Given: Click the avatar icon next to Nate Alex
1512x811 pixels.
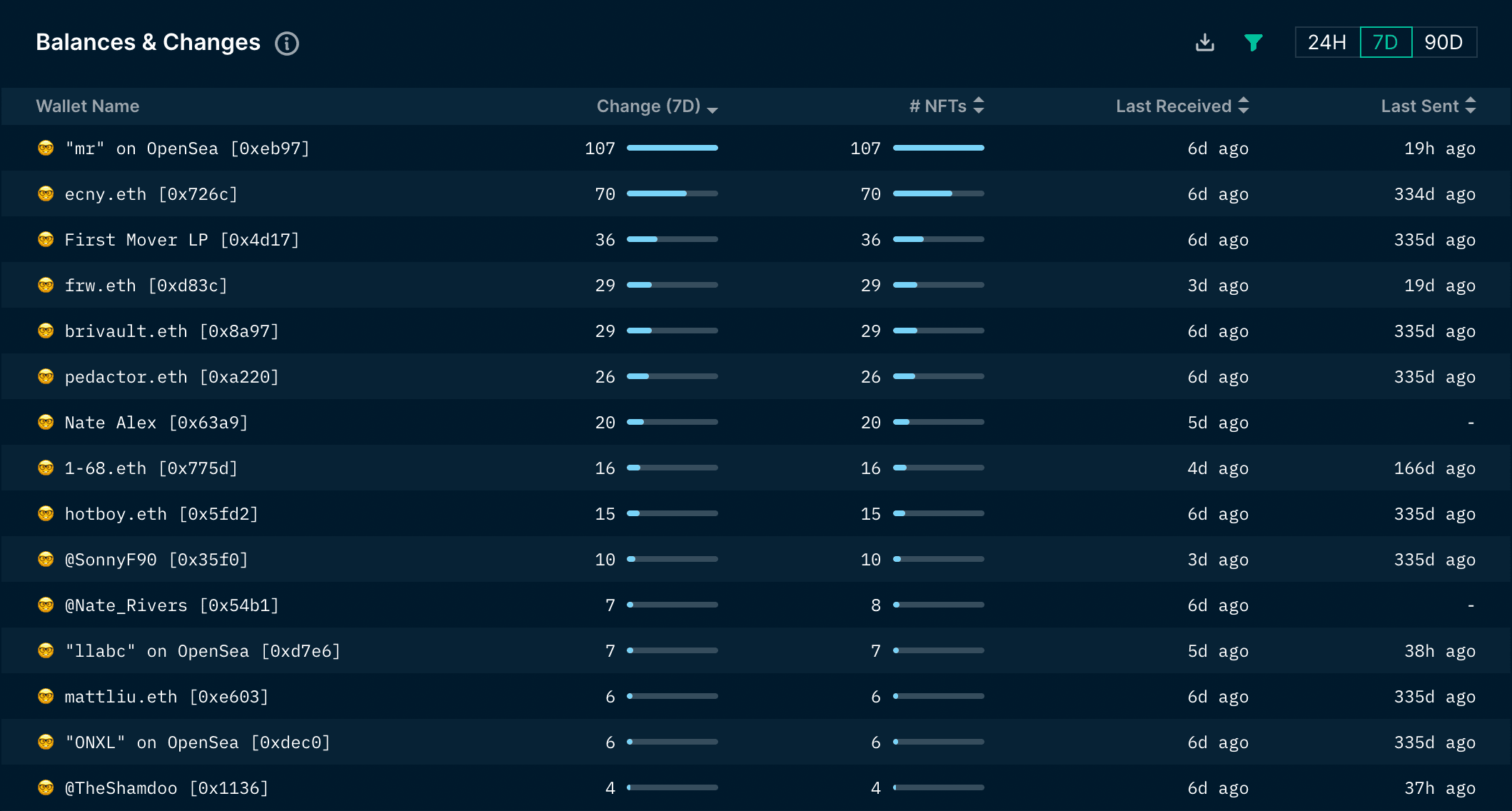Looking at the screenshot, I should pos(46,422).
